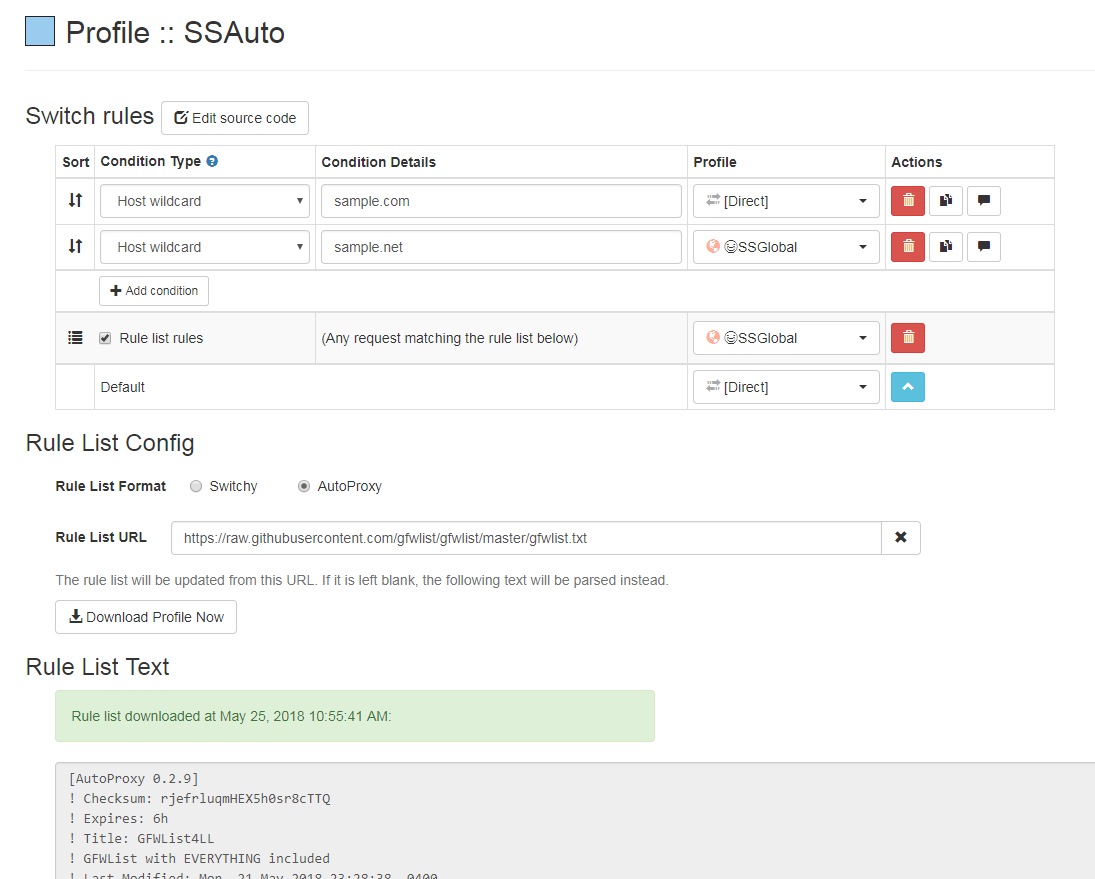Change the Default profile dropdown

pyautogui.click(x=786, y=387)
